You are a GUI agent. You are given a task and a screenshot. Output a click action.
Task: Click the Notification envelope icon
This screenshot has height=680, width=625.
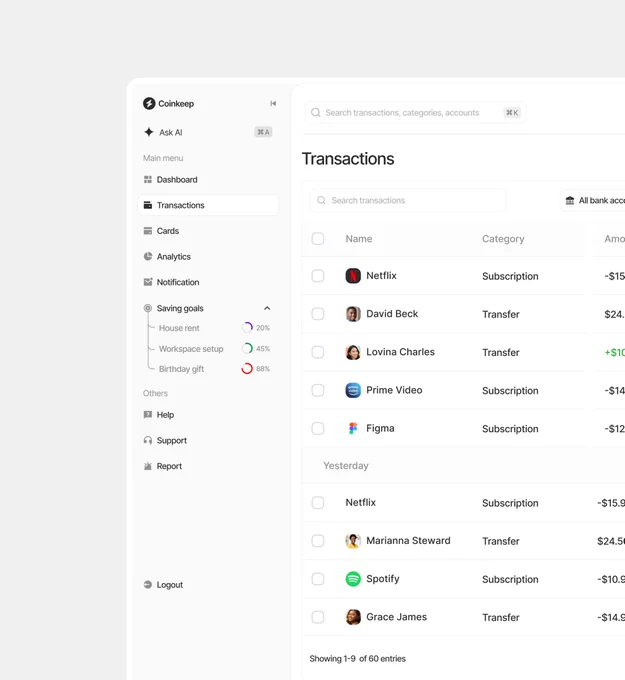coord(148,282)
